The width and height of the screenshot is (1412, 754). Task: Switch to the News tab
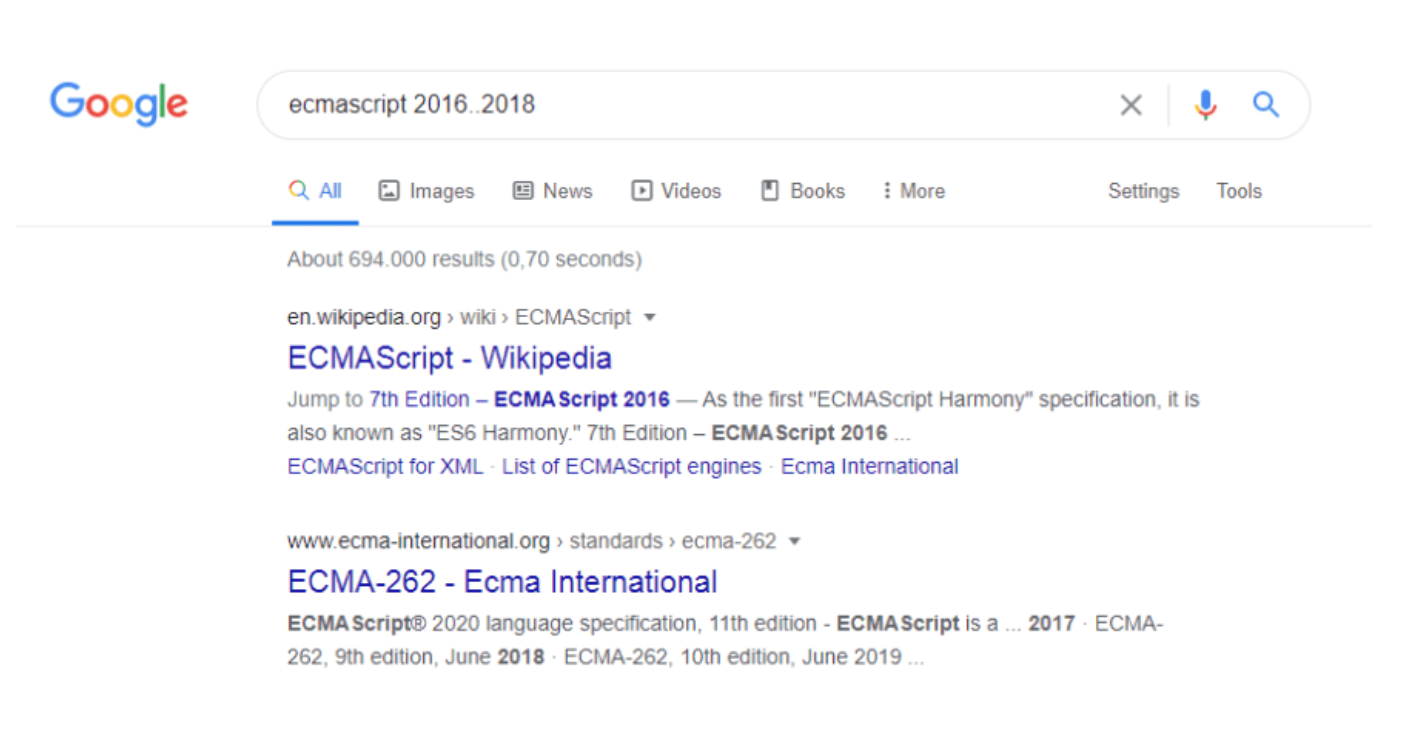[x=553, y=191]
